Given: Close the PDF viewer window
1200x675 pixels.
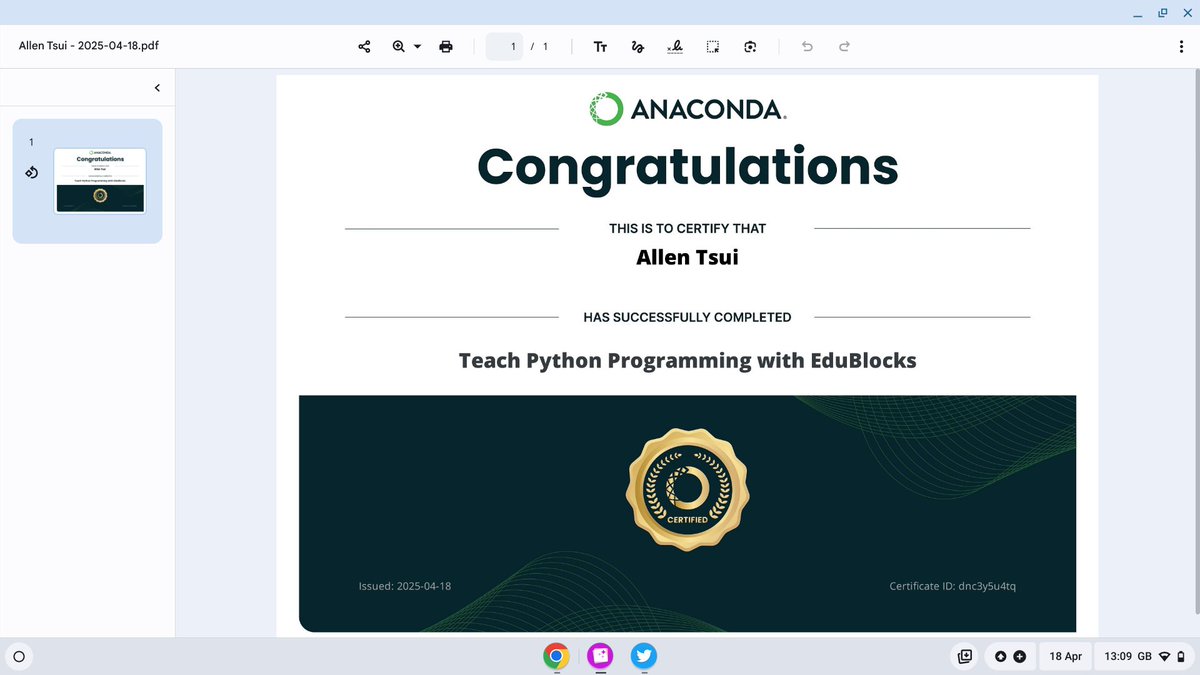Looking at the screenshot, I should tap(1186, 13).
